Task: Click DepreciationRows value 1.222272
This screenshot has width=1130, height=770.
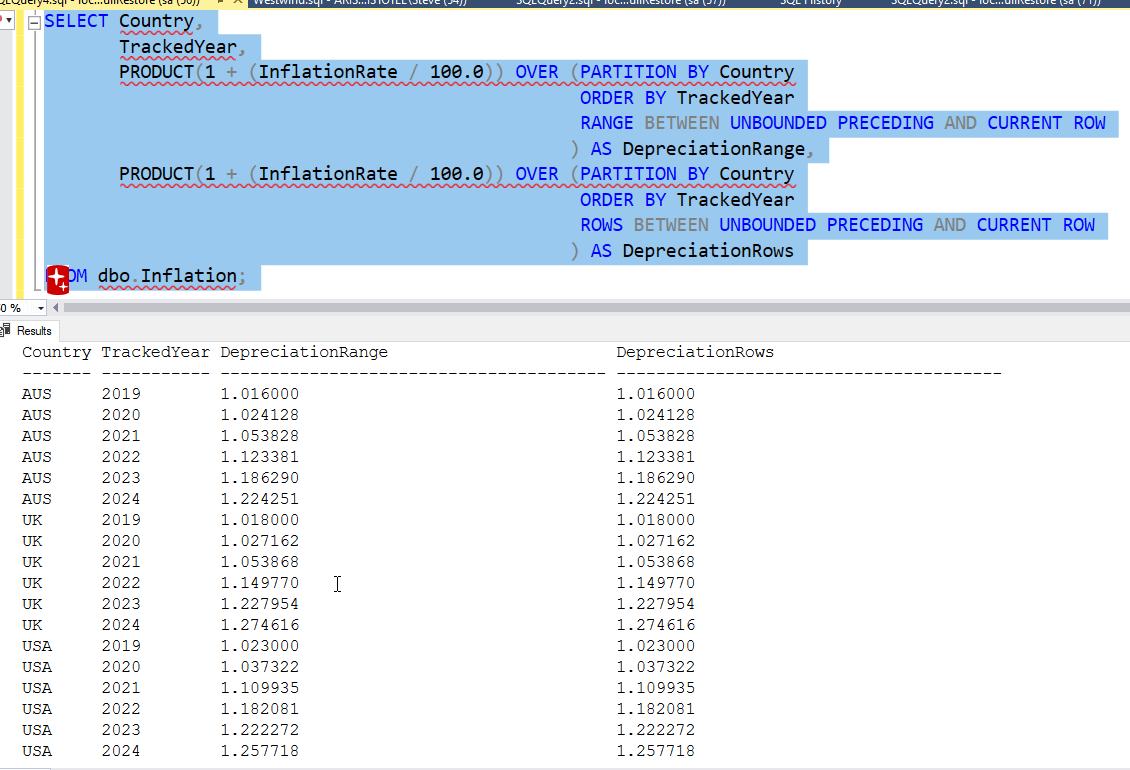Action: pos(656,730)
